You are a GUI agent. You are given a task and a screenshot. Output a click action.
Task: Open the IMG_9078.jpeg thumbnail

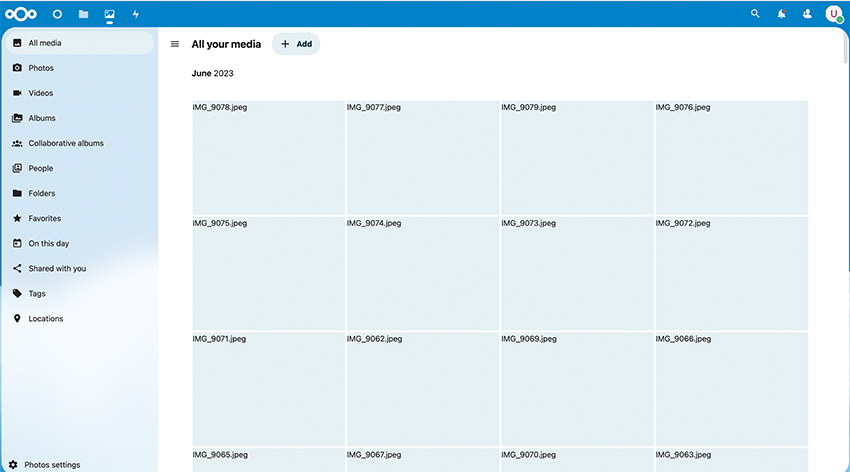(x=268, y=157)
